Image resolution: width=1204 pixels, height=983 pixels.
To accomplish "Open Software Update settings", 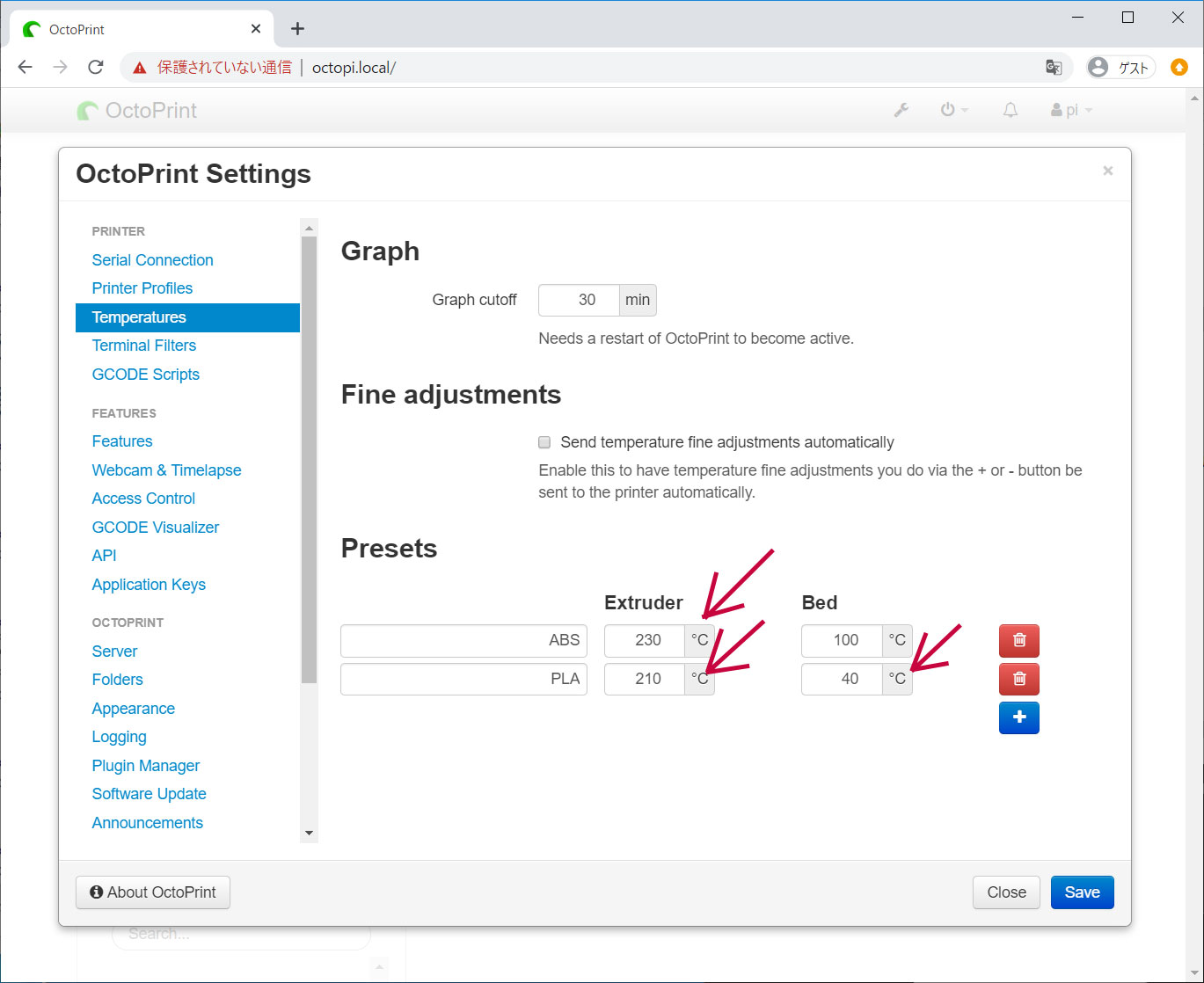I will click(x=149, y=794).
